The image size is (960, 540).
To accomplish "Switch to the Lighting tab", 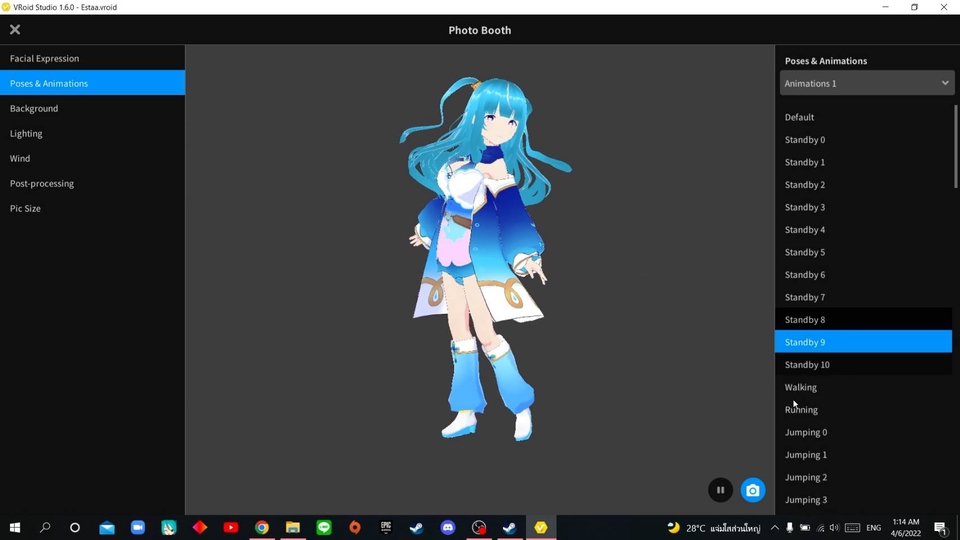I will pyautogui.click(x=92, y=133).
